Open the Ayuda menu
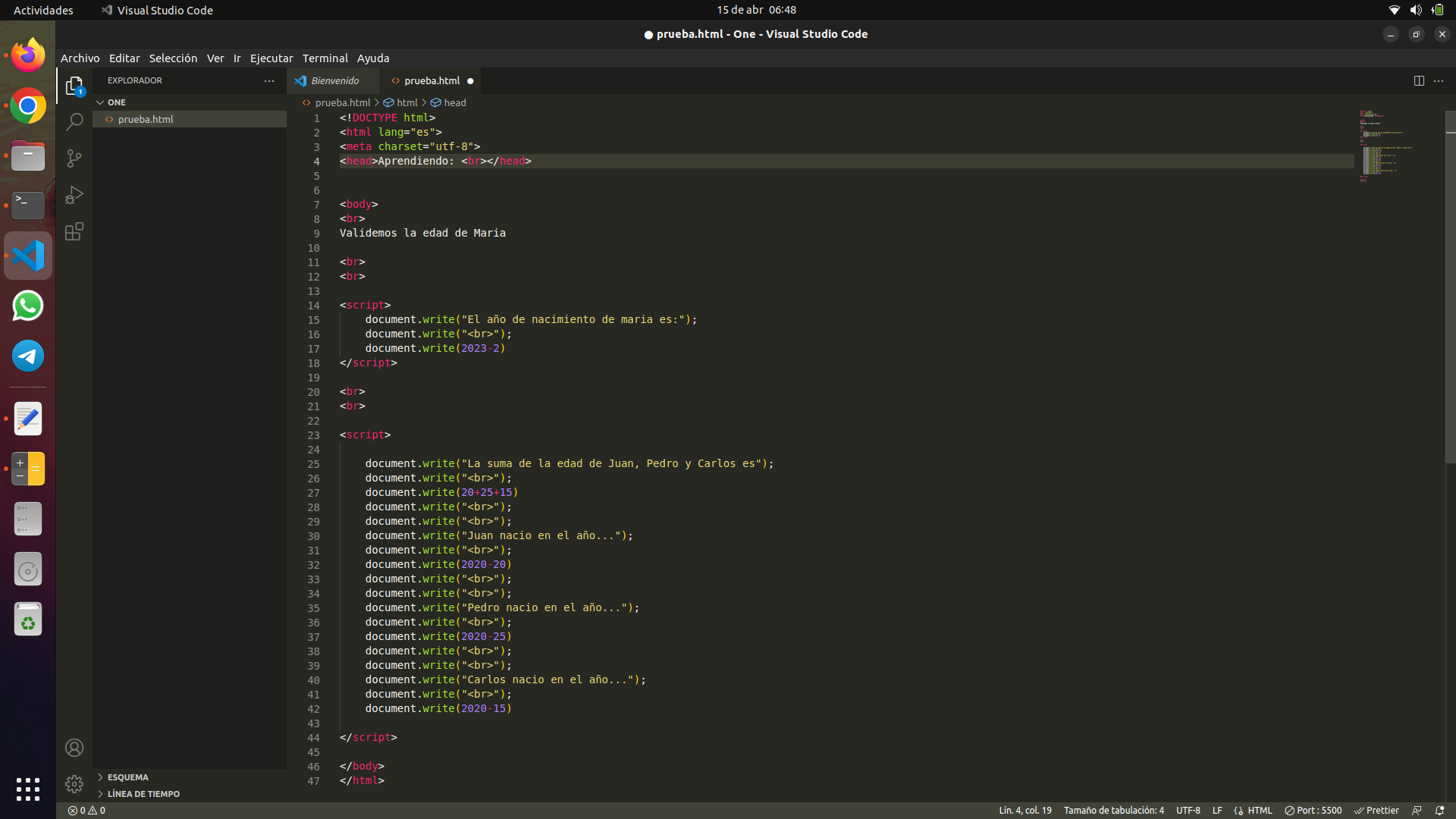This screenshot has height=819, width=1456. point(373,58)
